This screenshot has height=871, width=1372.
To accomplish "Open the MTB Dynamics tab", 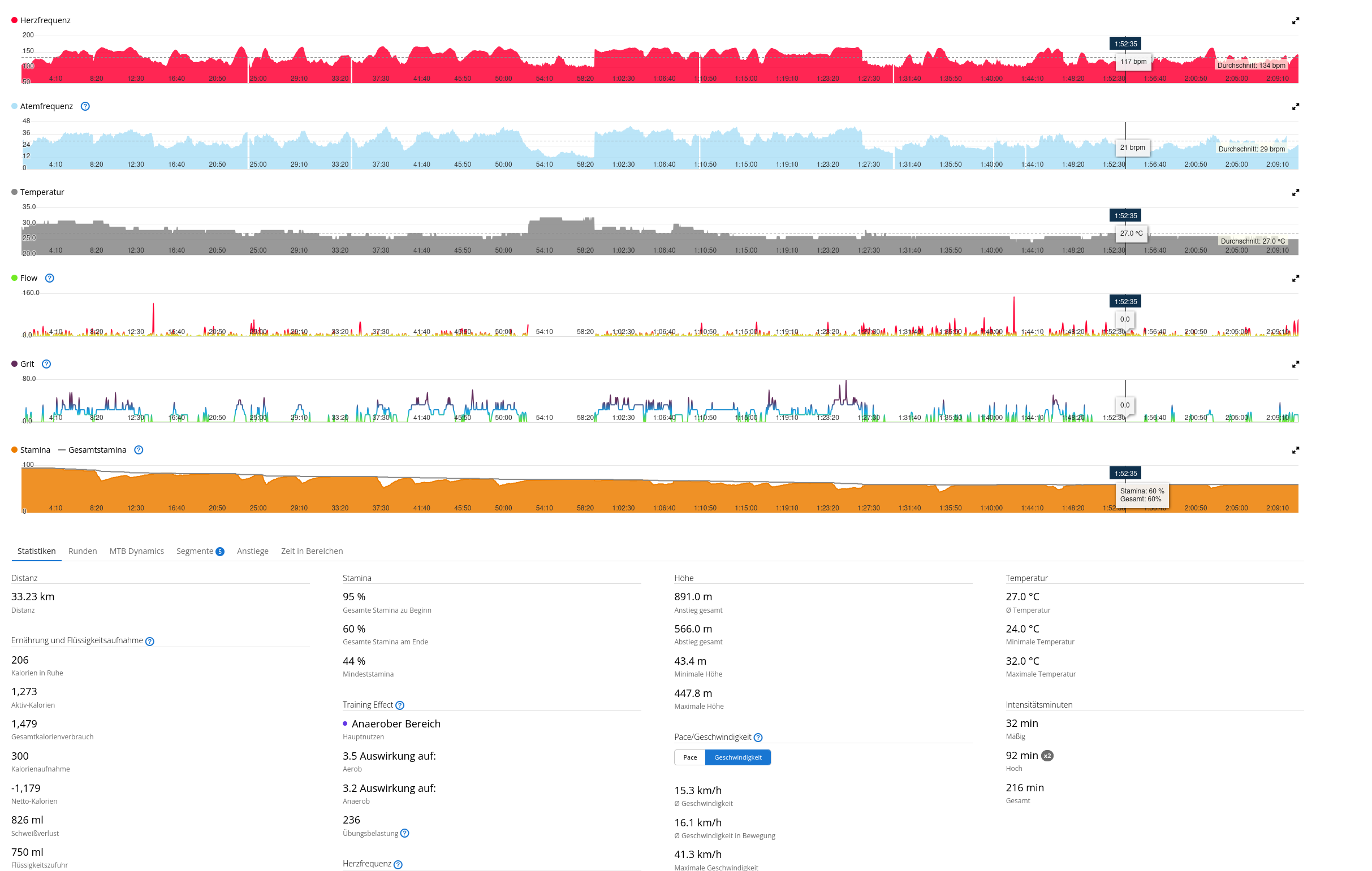I will point(137,551).
